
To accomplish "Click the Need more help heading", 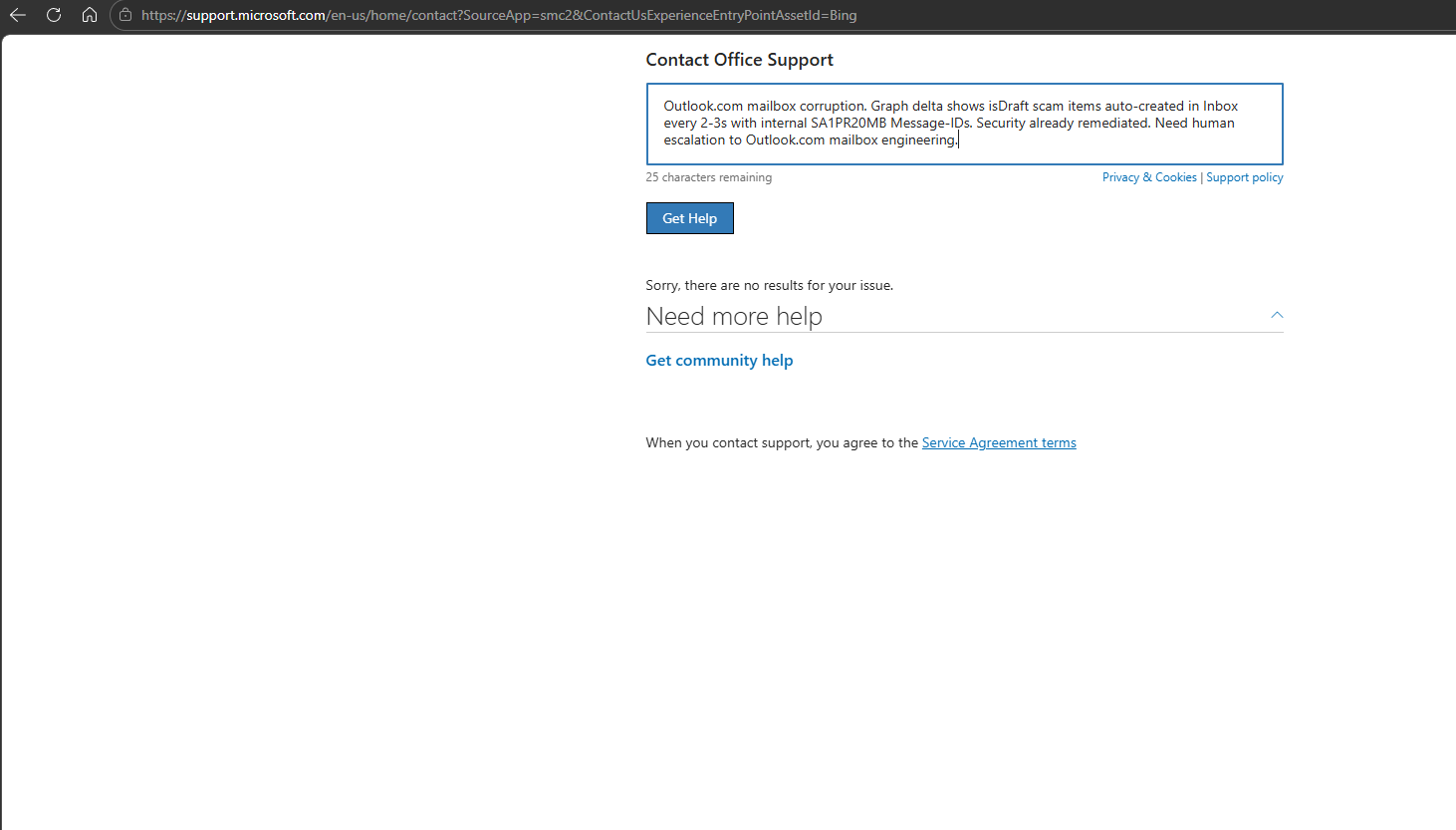I will click(x=734, y=316).
